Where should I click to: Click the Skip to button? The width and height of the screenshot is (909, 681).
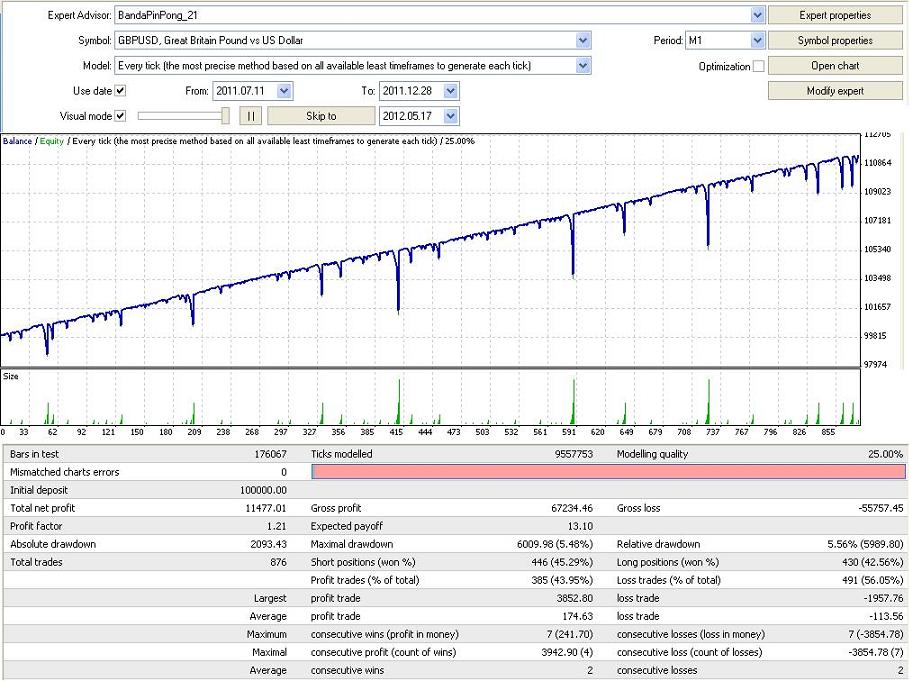(x=321, y=116)
